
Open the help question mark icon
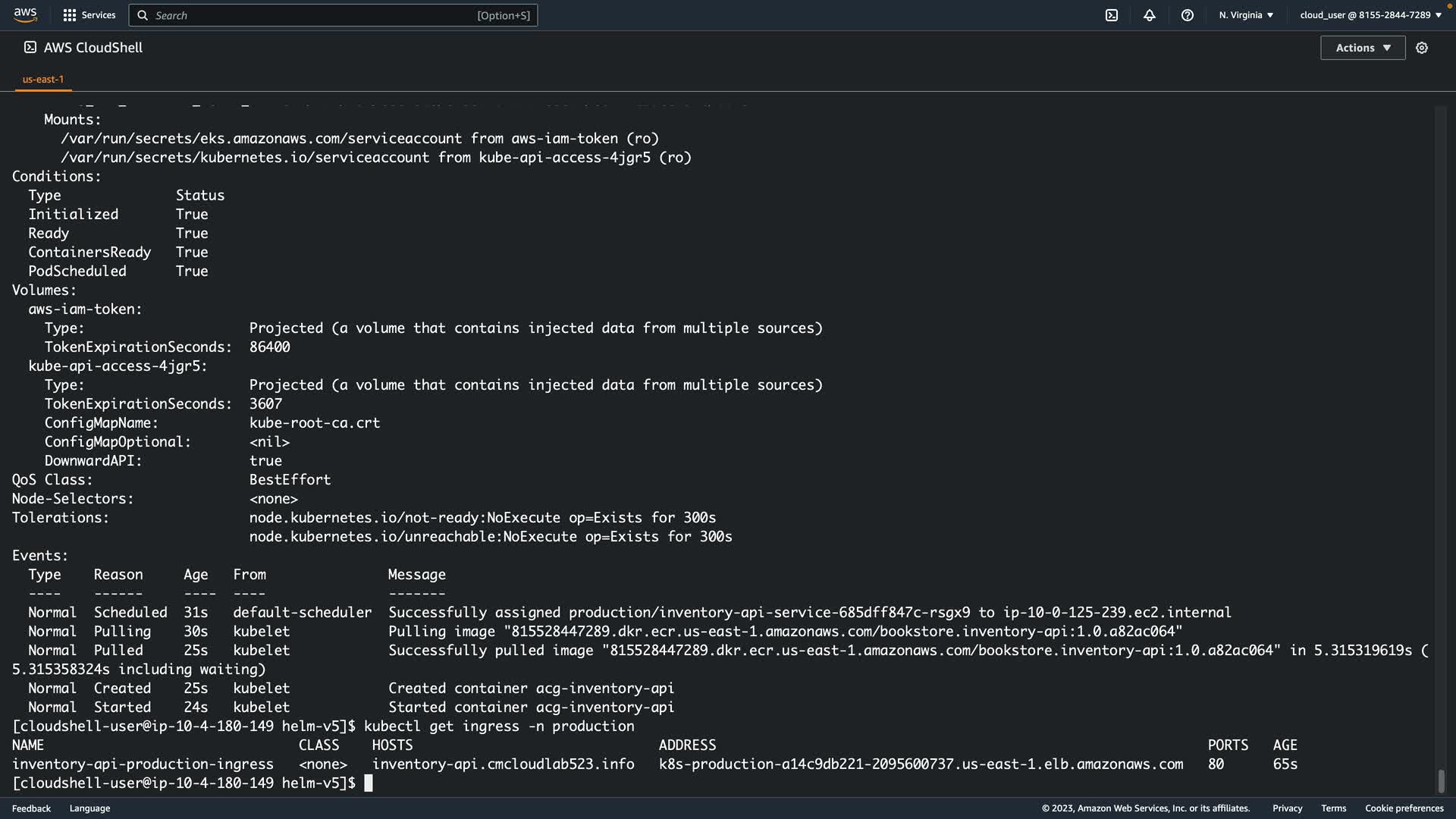click(x=1188, y=15)
